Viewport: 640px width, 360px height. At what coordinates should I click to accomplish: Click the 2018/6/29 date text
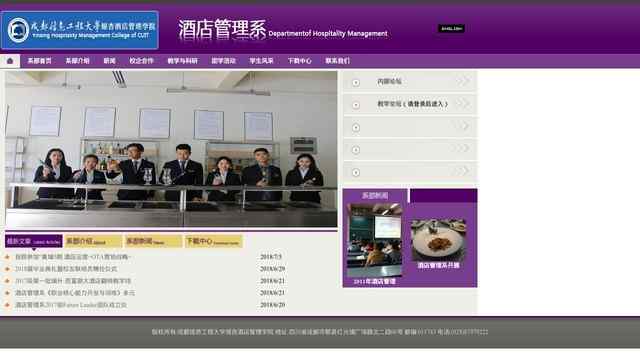click(x=273, y=269)
